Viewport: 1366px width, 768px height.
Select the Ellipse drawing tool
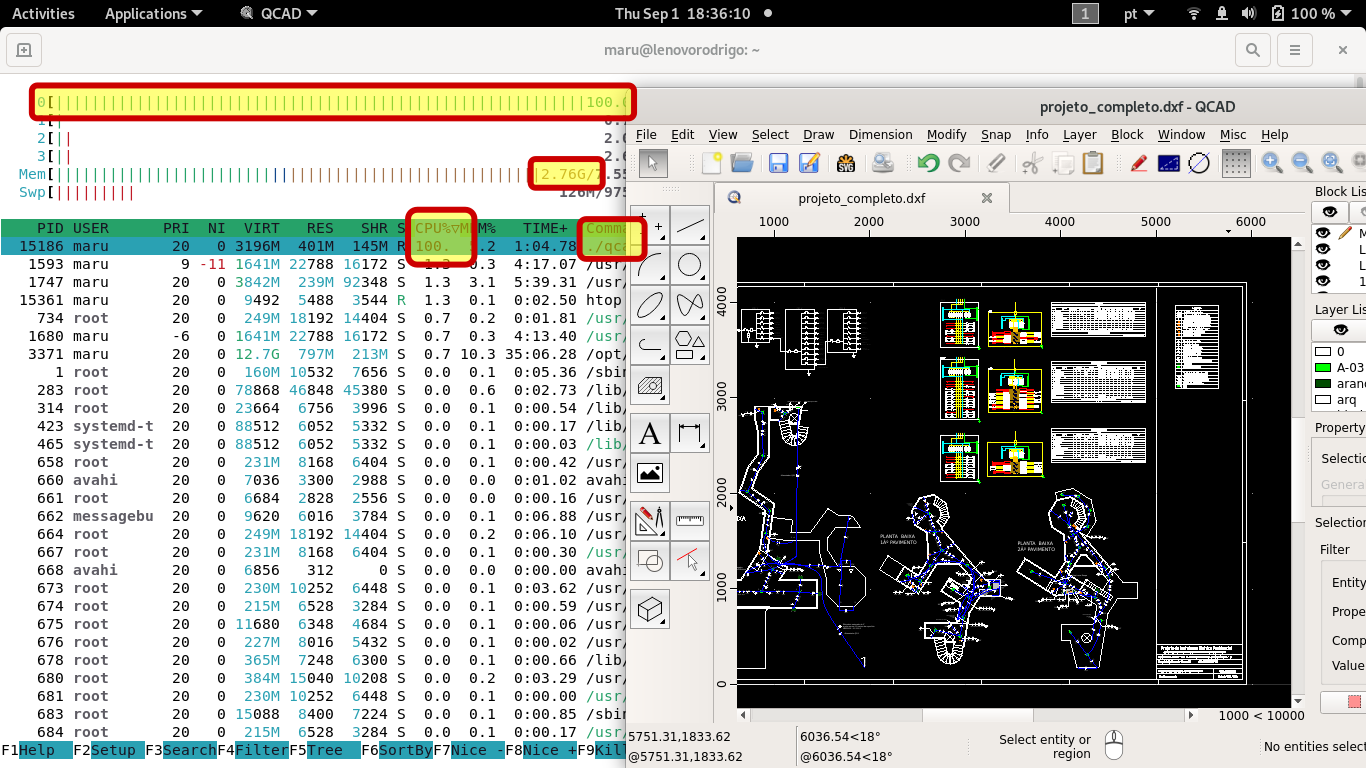tap(650, 305)
